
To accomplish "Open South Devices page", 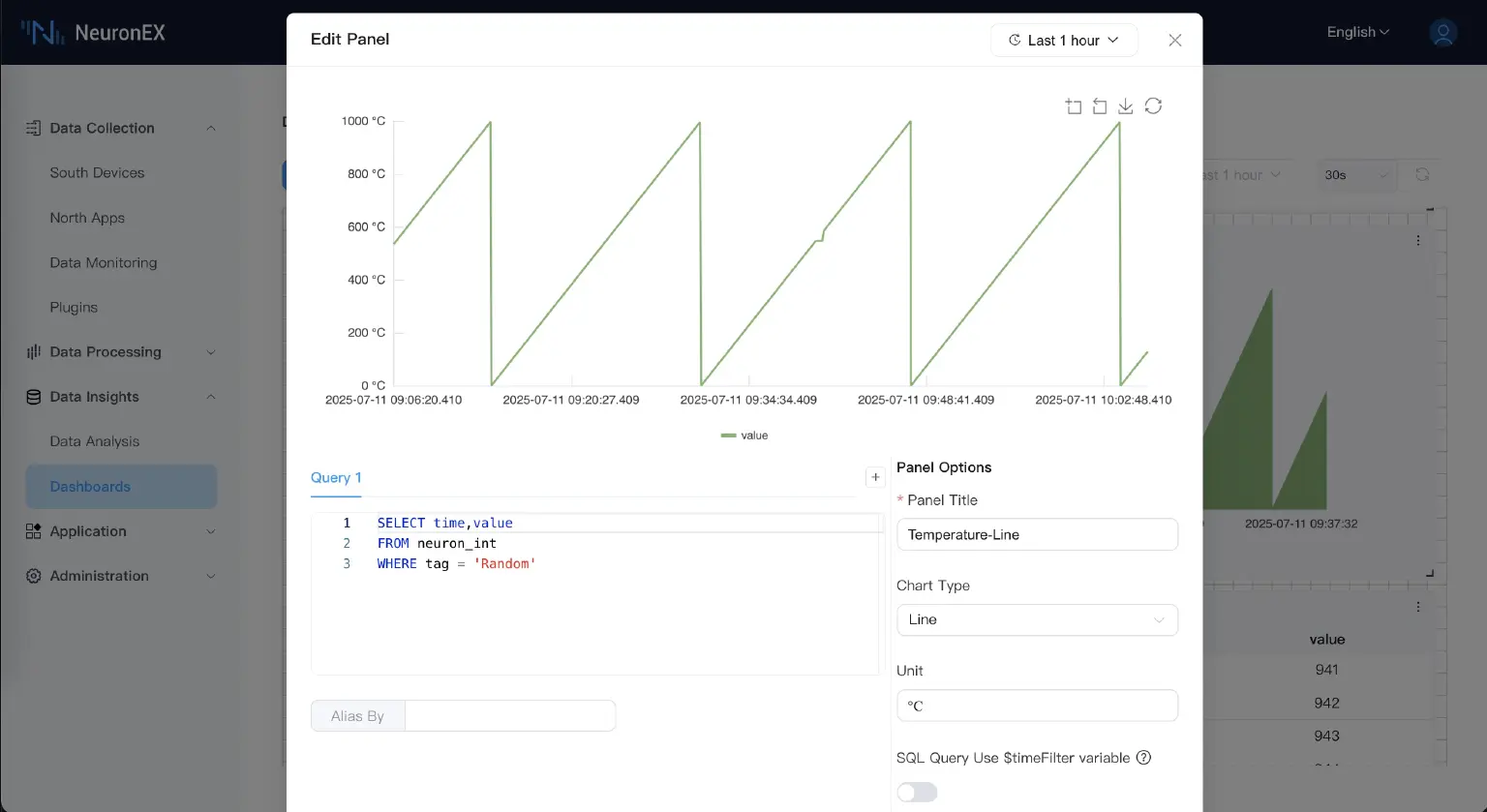I will point(97,172).
